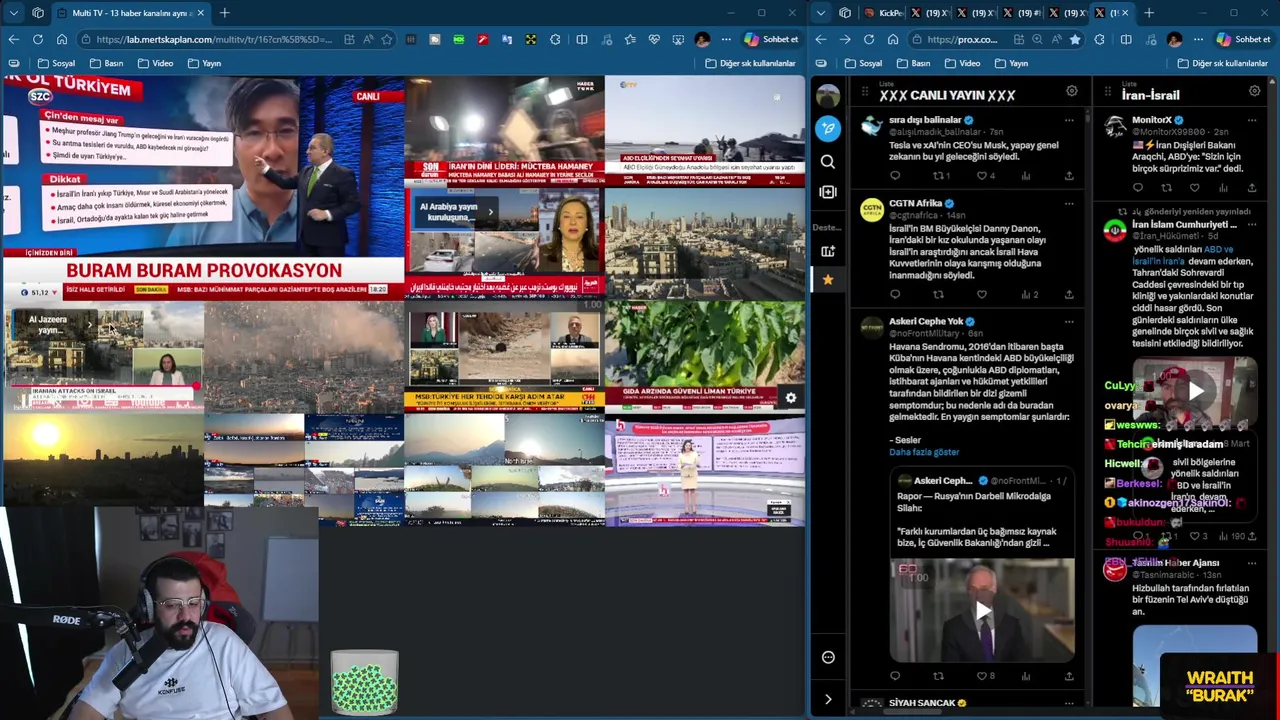1280x720 pixels.
Task: Open settings for the İran-İsrail column
Action: [x=1254, y=92]
